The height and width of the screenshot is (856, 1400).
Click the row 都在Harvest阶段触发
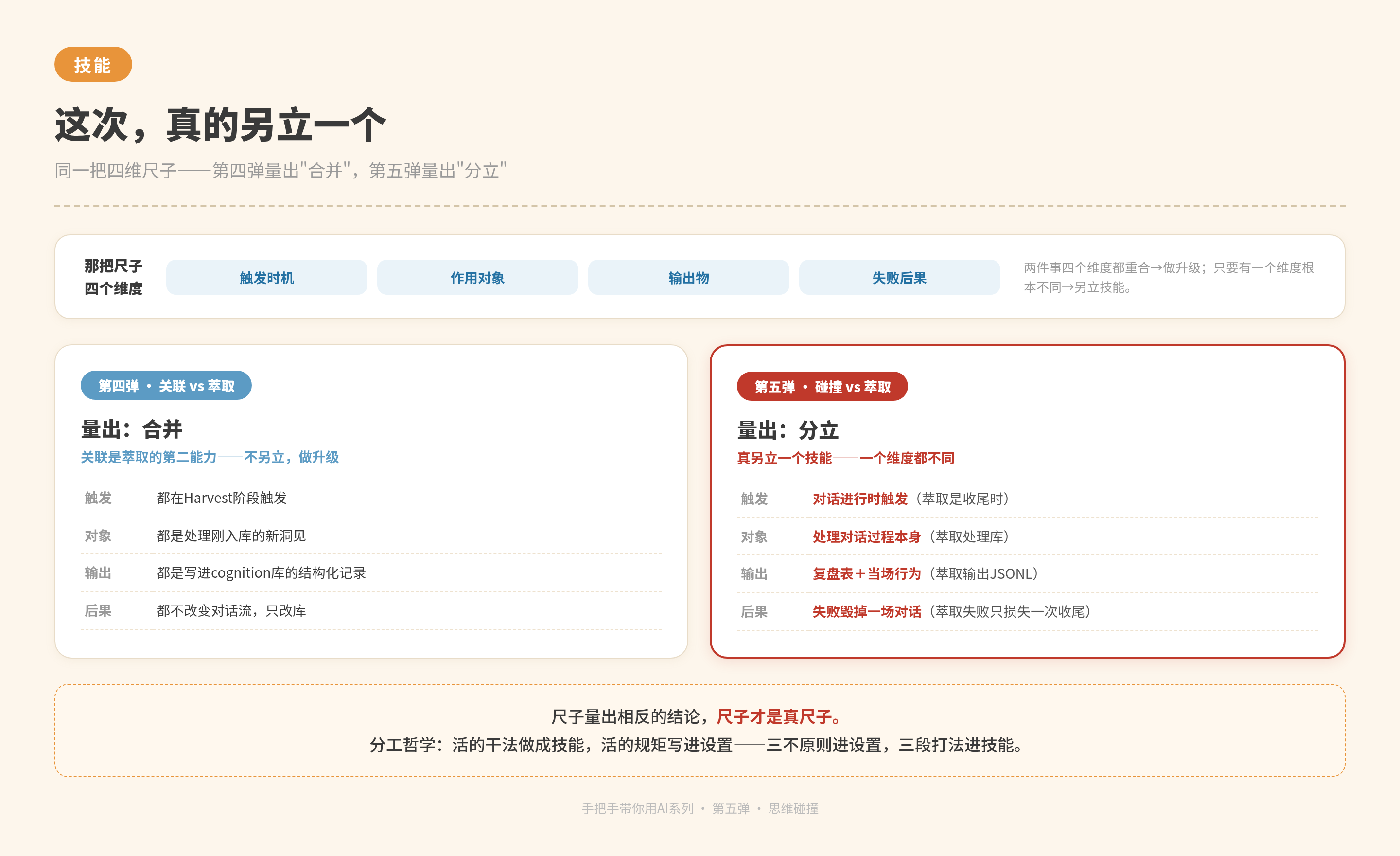[x=371, y=498]
